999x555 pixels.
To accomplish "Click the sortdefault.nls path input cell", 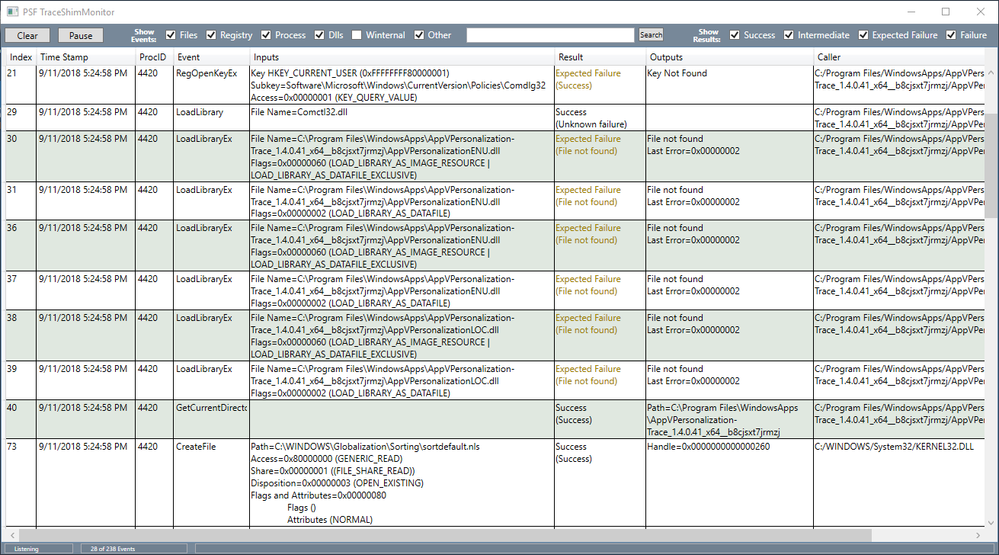I will (x=401, y=483).
